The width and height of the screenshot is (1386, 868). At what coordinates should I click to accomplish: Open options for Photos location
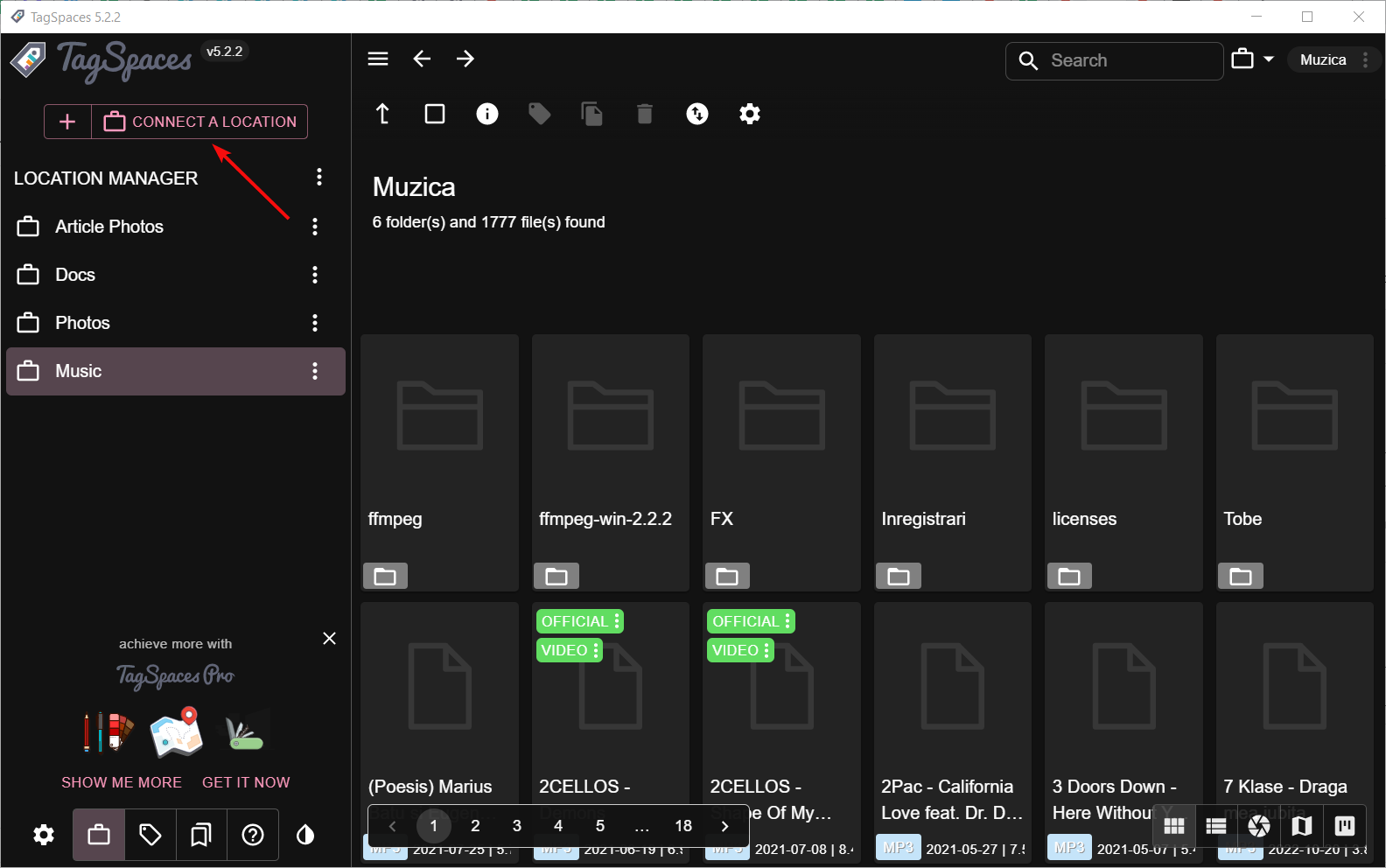[315, 323]
